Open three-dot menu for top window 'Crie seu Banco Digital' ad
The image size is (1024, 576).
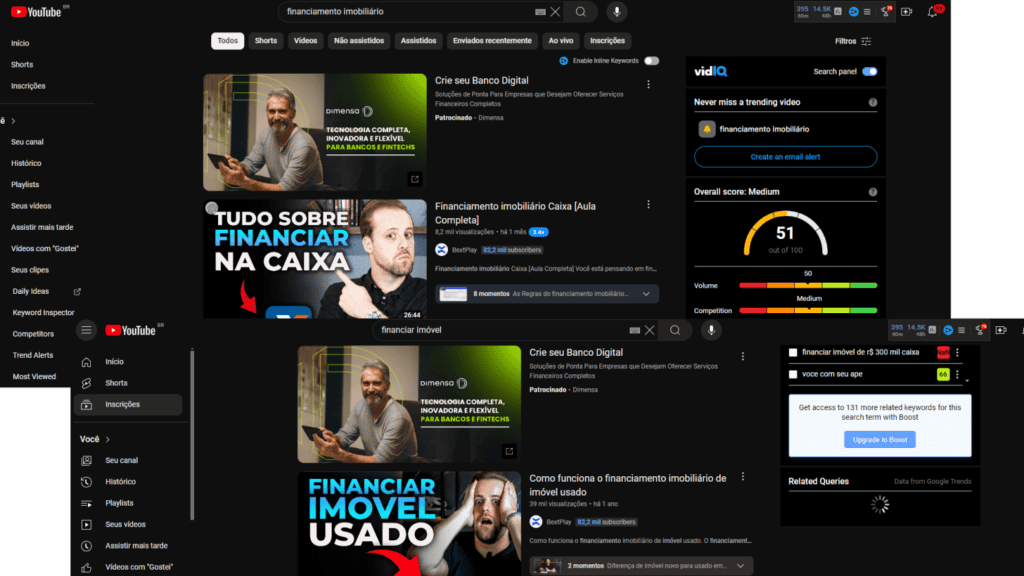click(648, 84)
